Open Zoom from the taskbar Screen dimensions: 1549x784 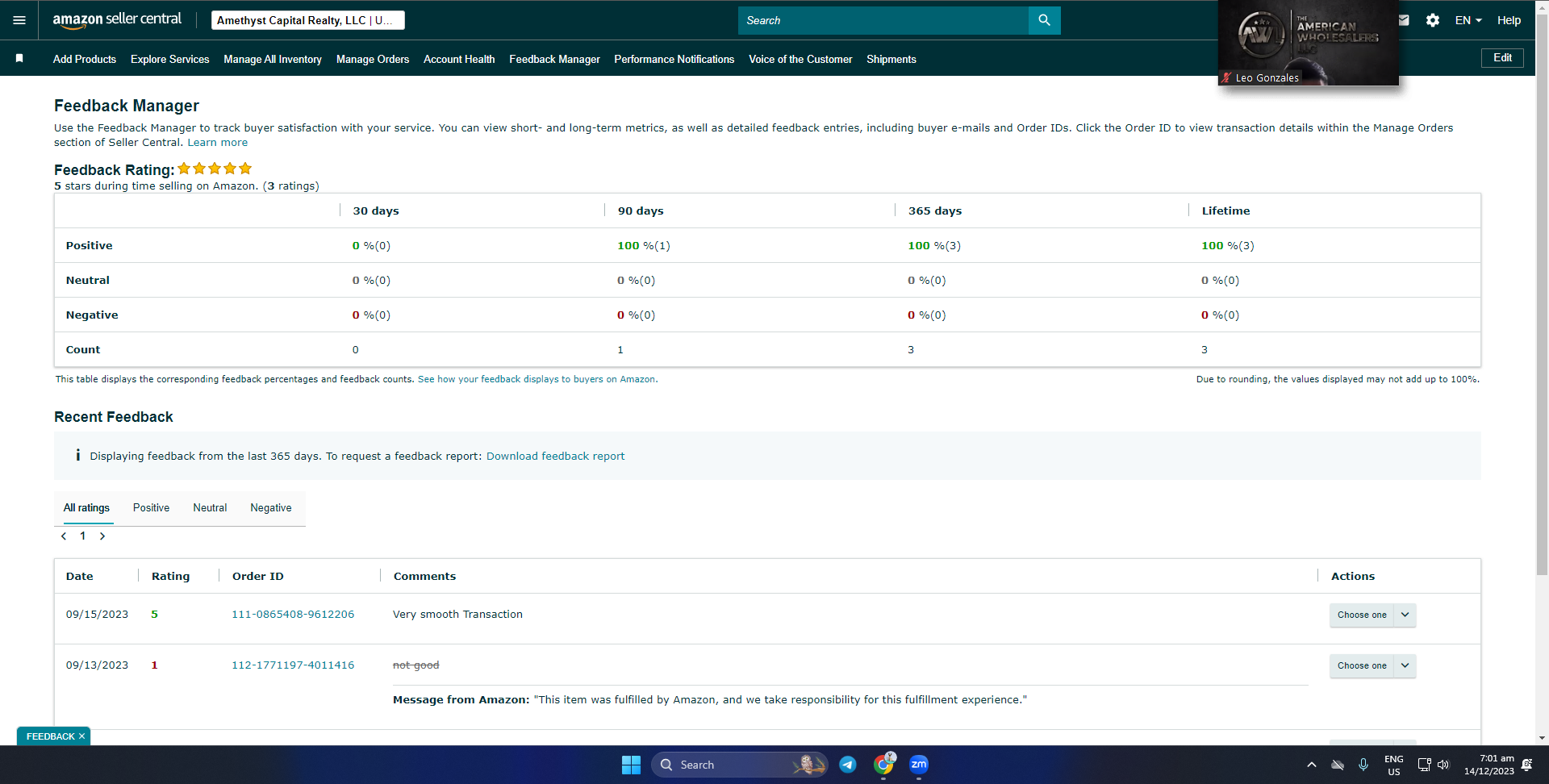(919, 765)
